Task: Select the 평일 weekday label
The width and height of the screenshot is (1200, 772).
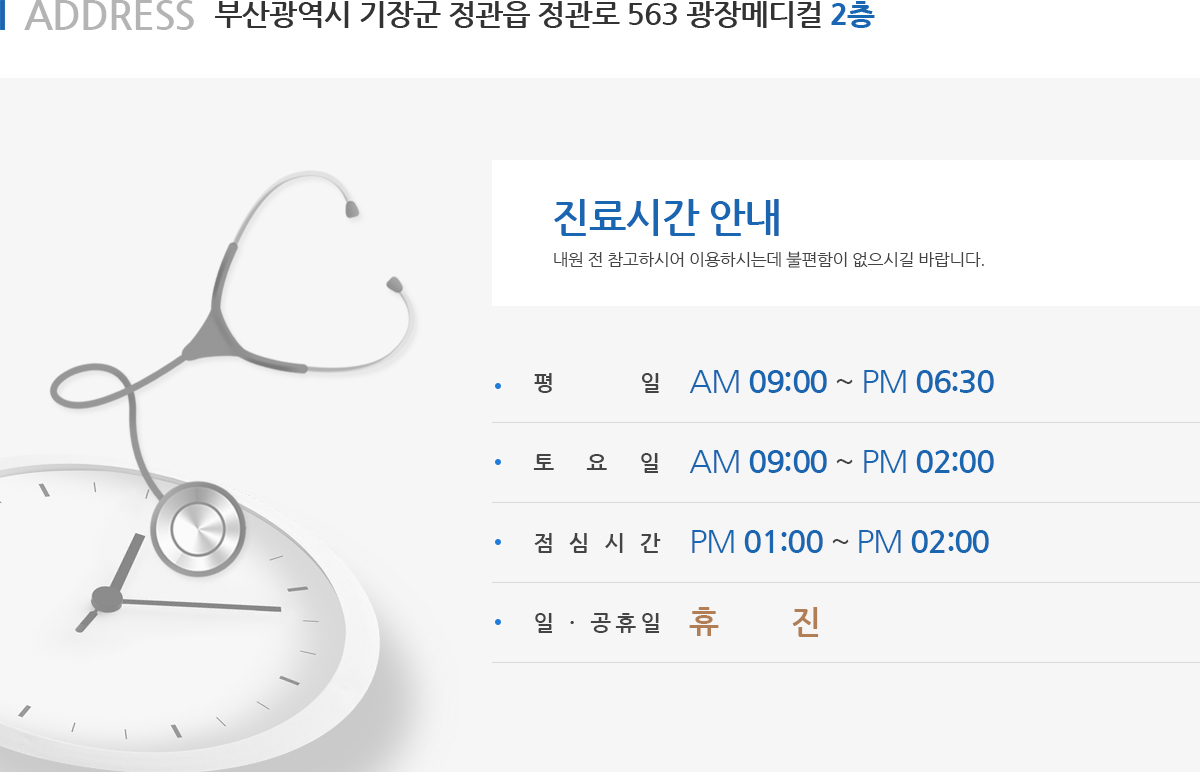Action: coord(598,383)
